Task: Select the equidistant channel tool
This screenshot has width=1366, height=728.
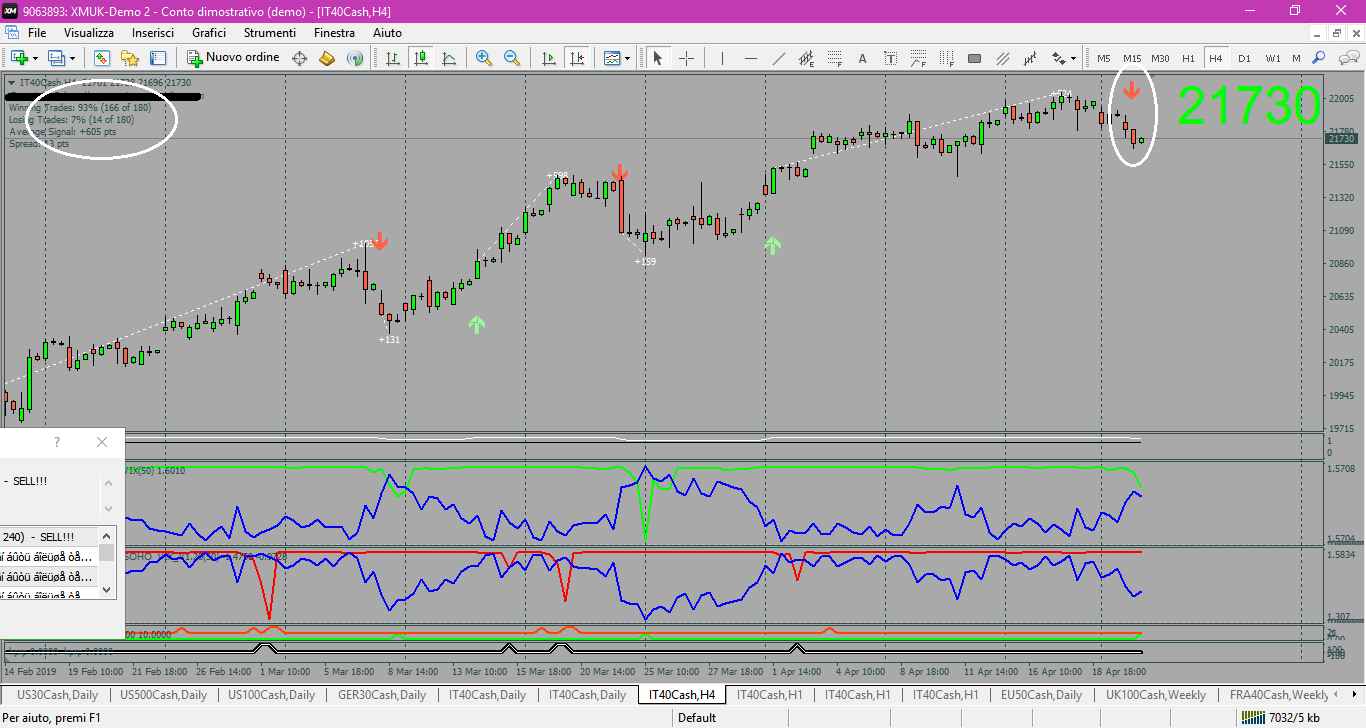Action: point(807,58)
